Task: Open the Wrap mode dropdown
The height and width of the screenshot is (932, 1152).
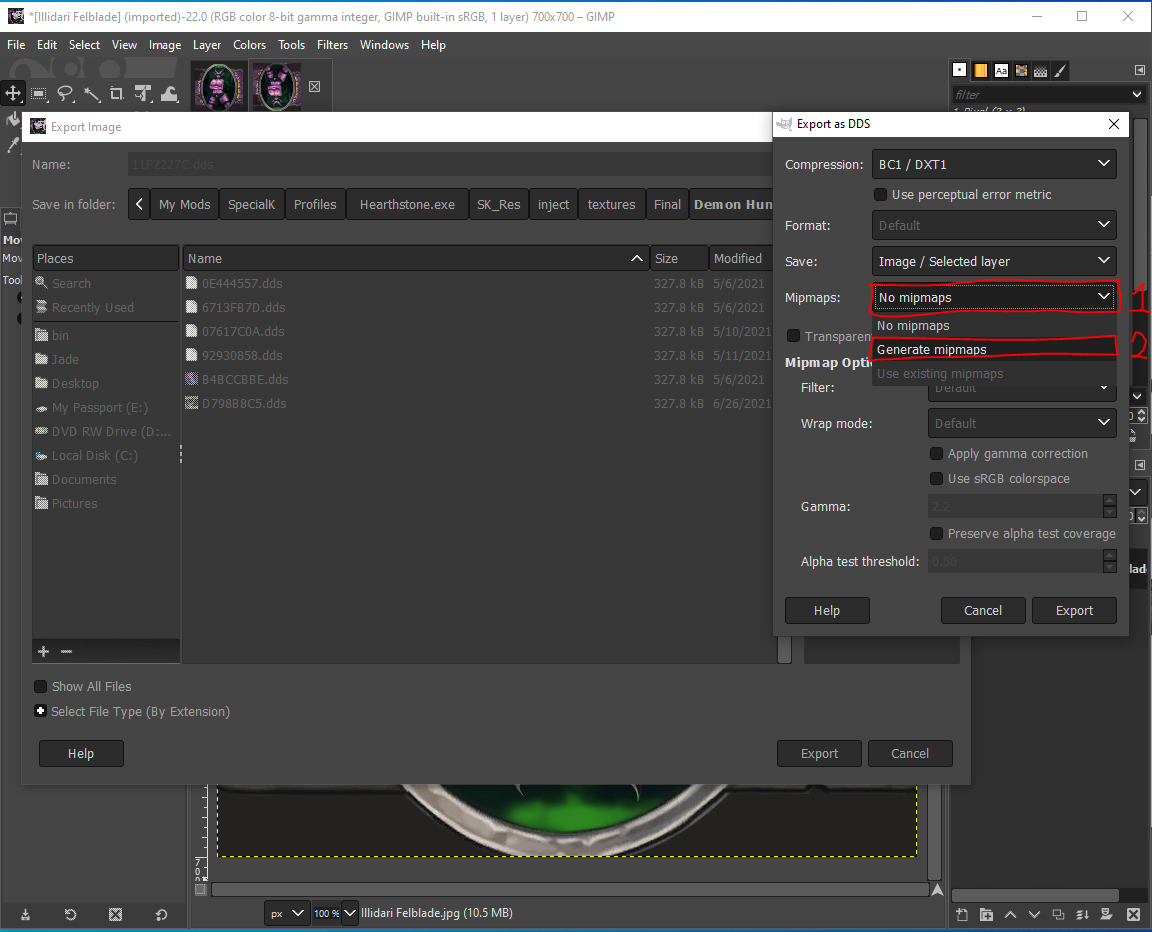Action: click(x=1022, y=423)
